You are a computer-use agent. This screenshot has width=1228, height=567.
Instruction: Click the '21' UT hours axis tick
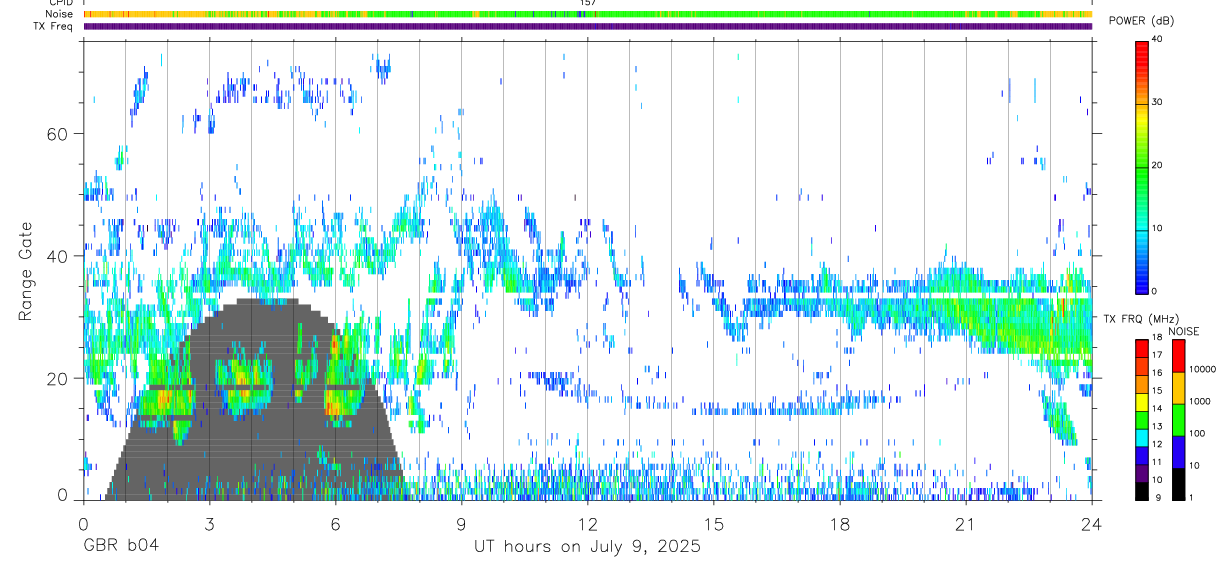click(x=966, y=523)
